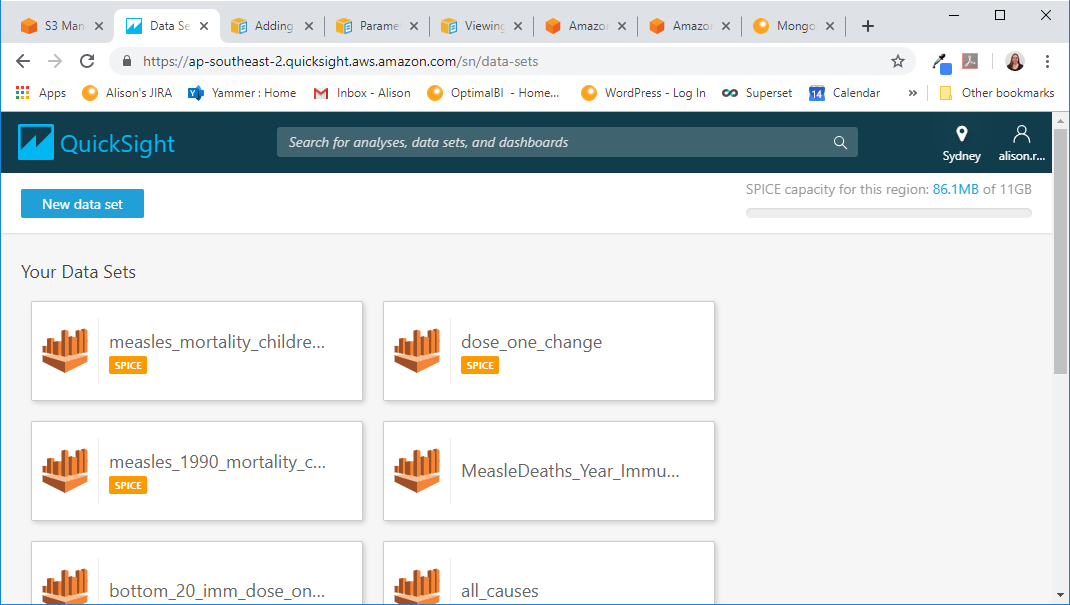Go back to previous page
The width and height of the screenshot is (1070, 605).
(23, 61)
